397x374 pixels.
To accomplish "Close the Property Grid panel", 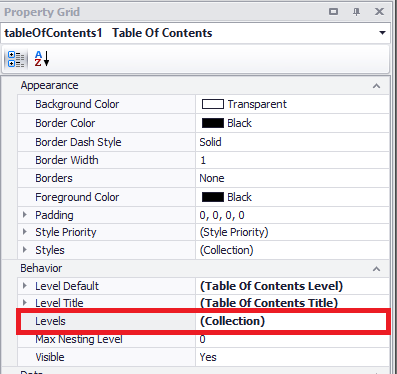I will click(x=379, y=12).
